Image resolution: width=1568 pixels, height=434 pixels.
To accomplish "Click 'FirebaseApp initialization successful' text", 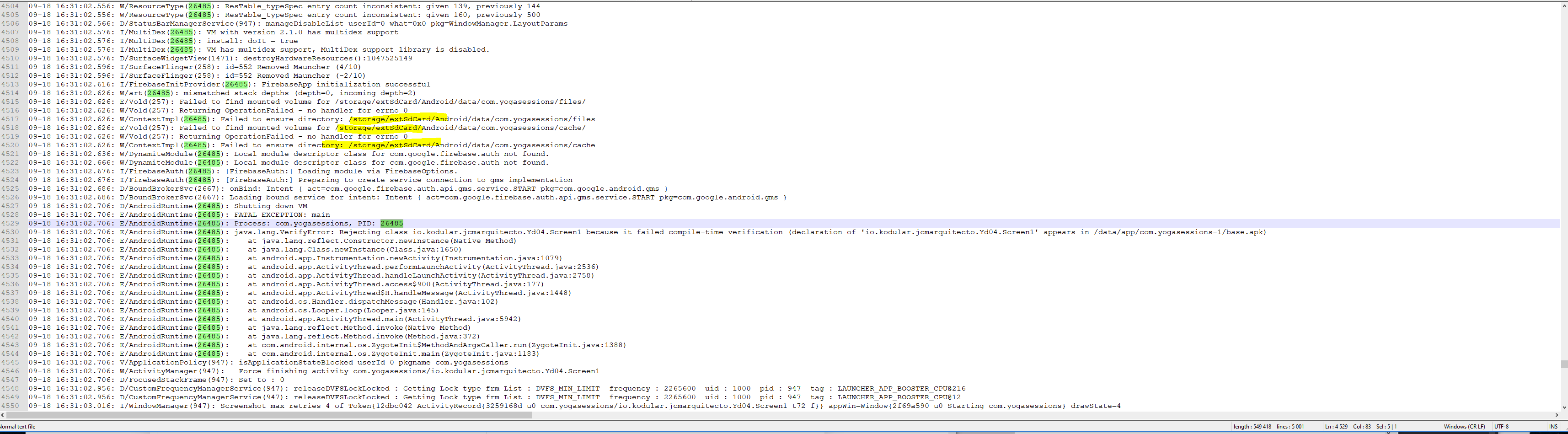I will tap(346, 85).
